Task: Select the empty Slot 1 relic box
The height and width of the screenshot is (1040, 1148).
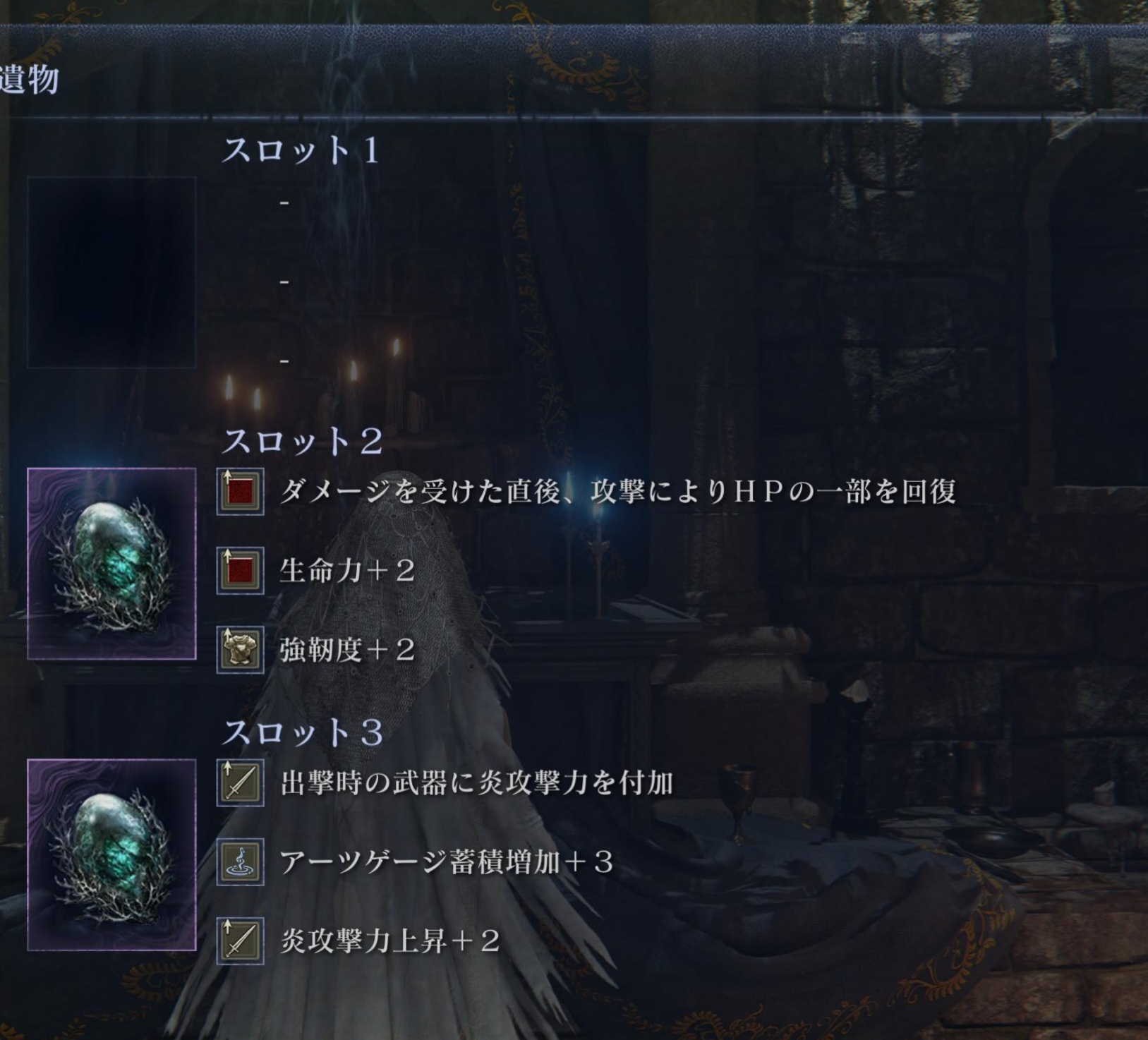Action: (111, 272)
